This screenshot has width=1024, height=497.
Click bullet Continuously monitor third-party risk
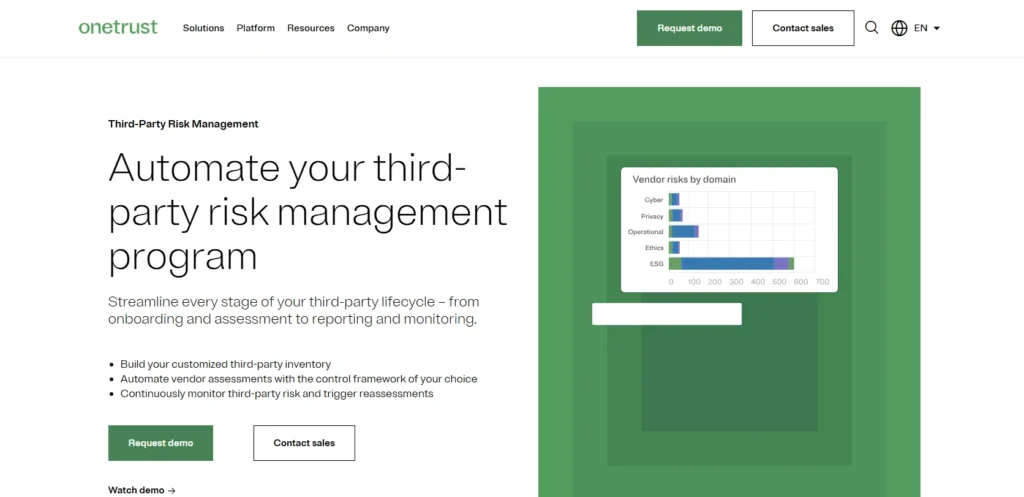[x=277, y=394]
